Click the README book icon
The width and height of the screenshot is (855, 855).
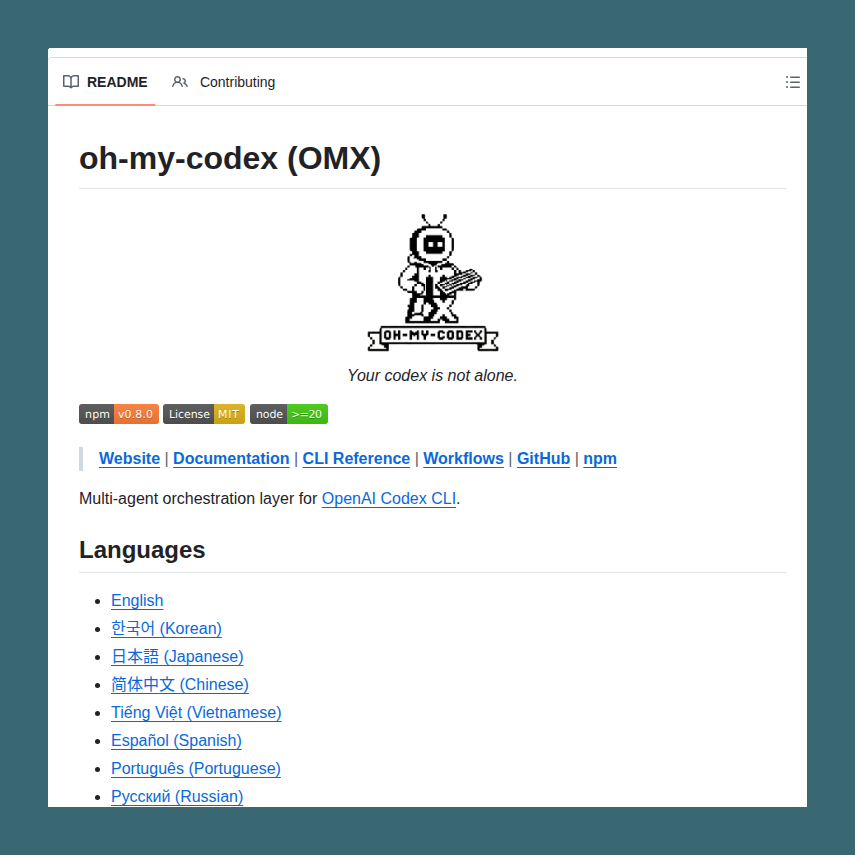coord(71,82)
